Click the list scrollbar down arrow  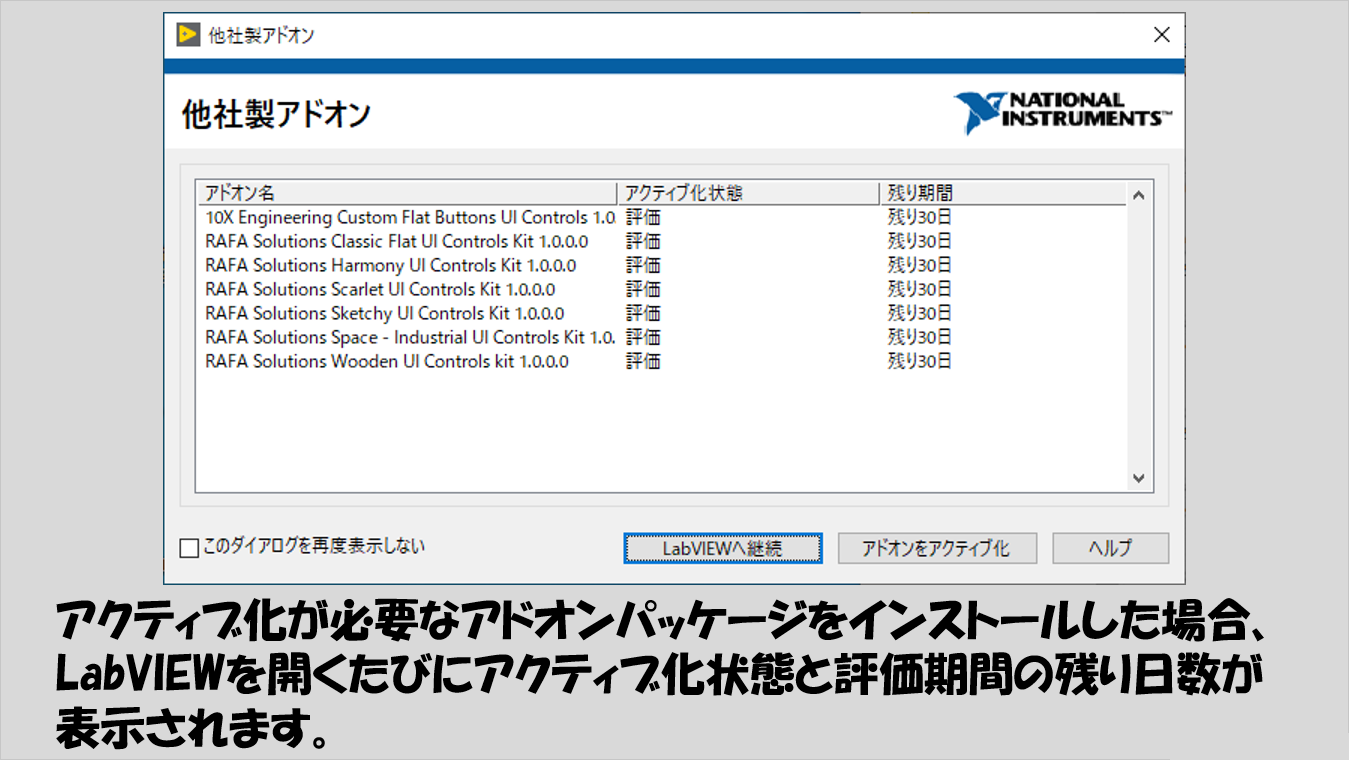point(1138,478)
